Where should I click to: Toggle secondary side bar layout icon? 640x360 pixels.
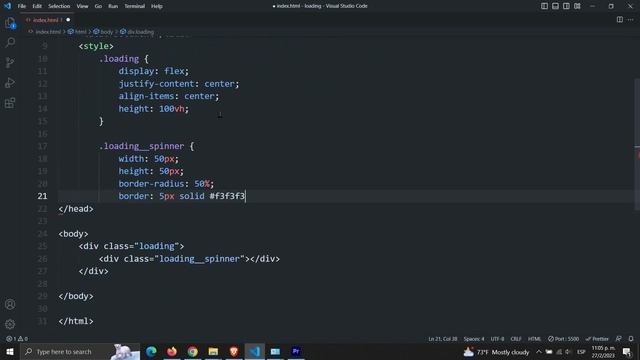566,6
